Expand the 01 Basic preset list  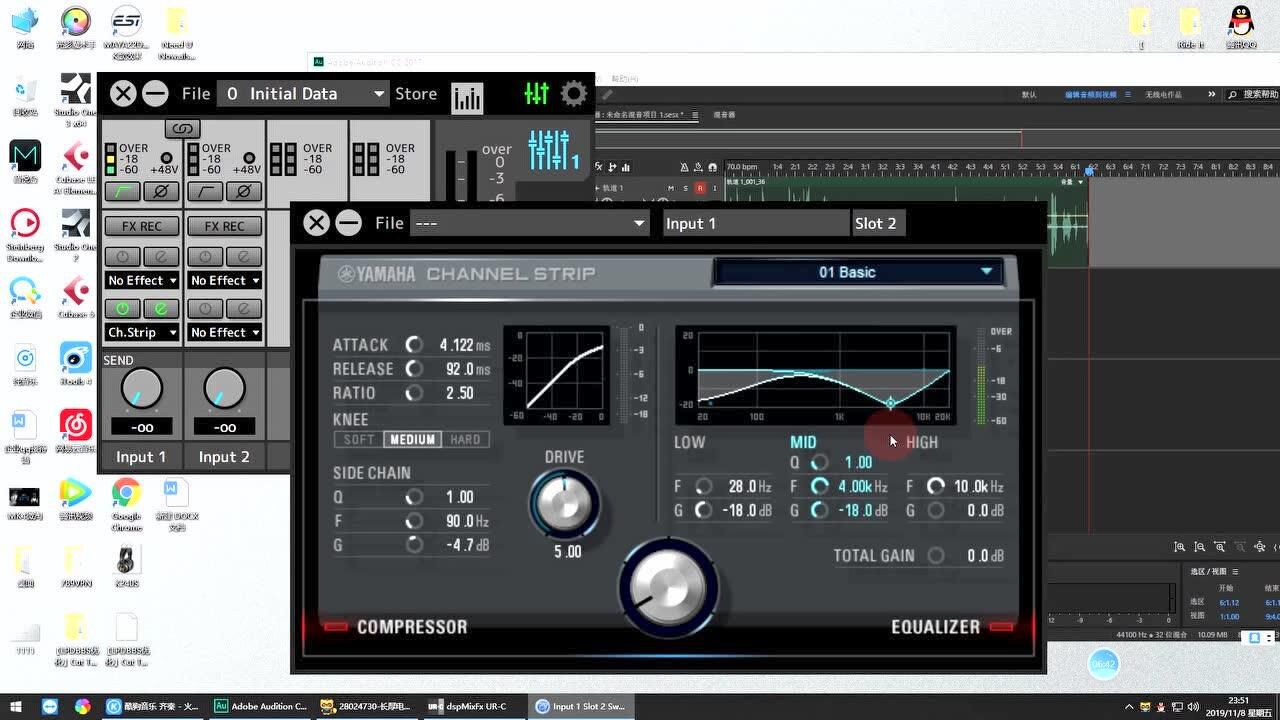(x=859, y=272)
